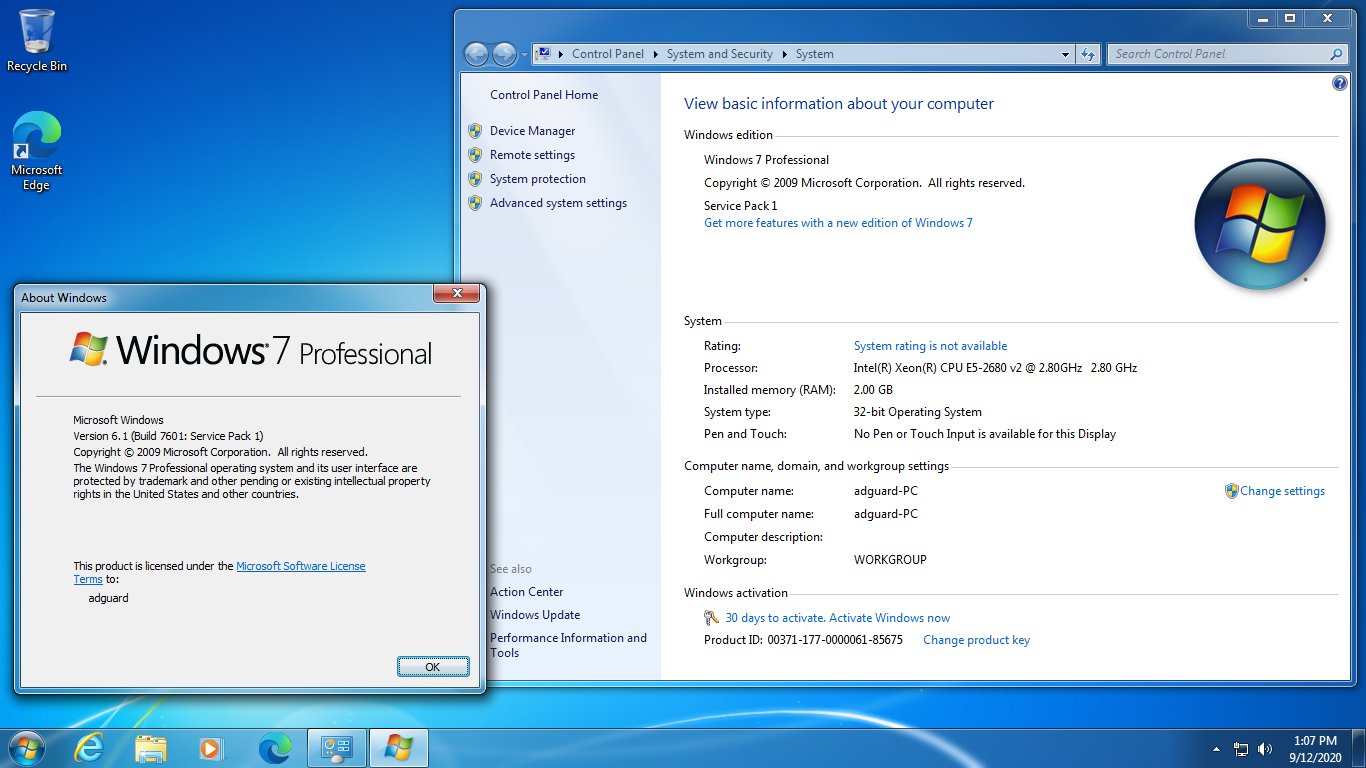Screen dimensions: 1366x768
Task: Click the Control Panel forward arrow
Action: [505, 54]
